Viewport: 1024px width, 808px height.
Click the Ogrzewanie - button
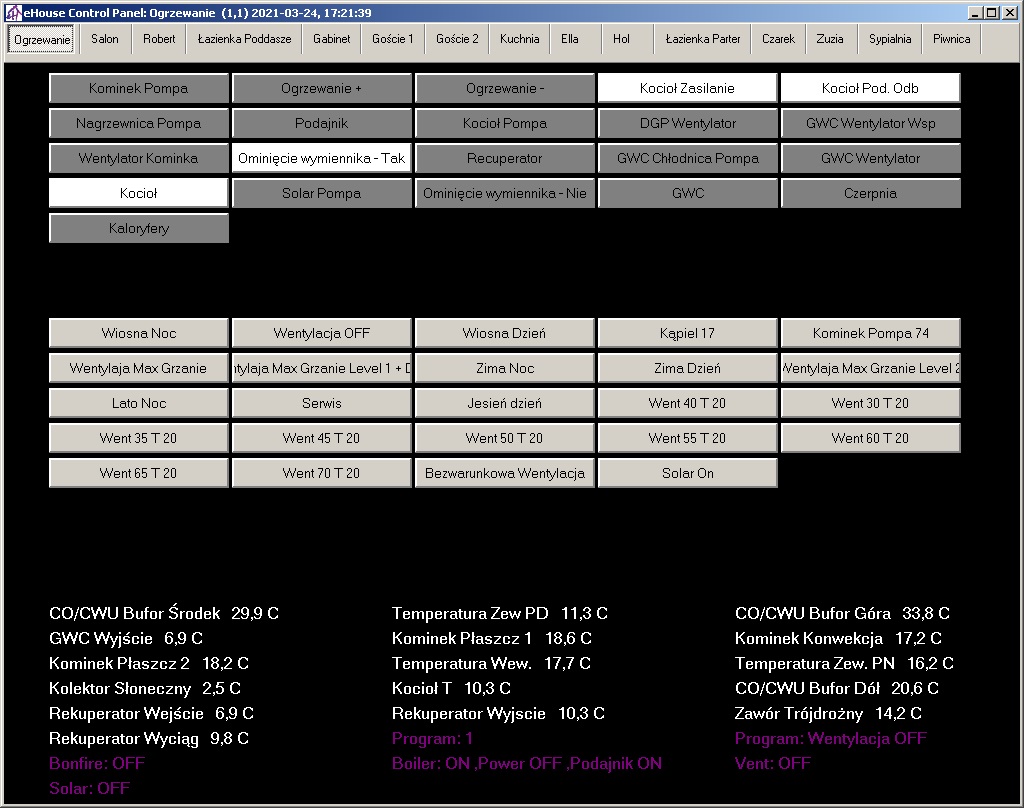(504, 88)
